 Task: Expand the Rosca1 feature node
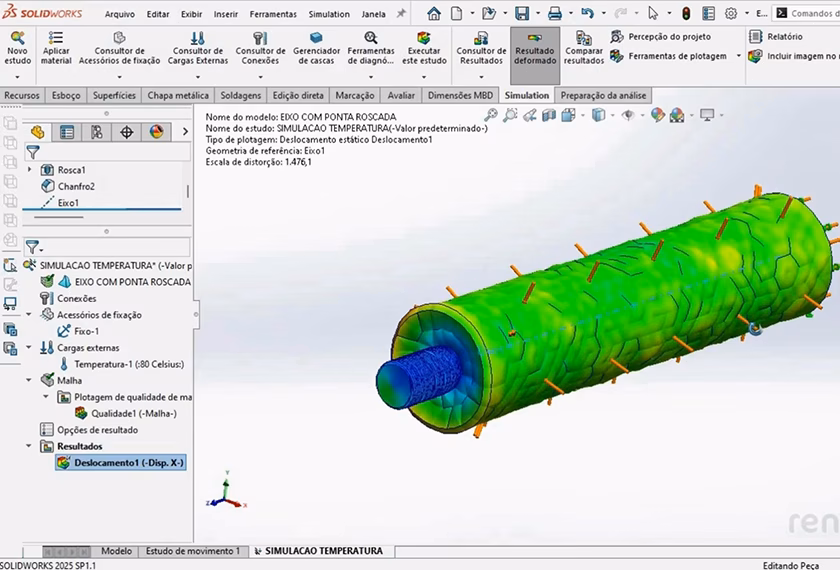pos(30,170)
